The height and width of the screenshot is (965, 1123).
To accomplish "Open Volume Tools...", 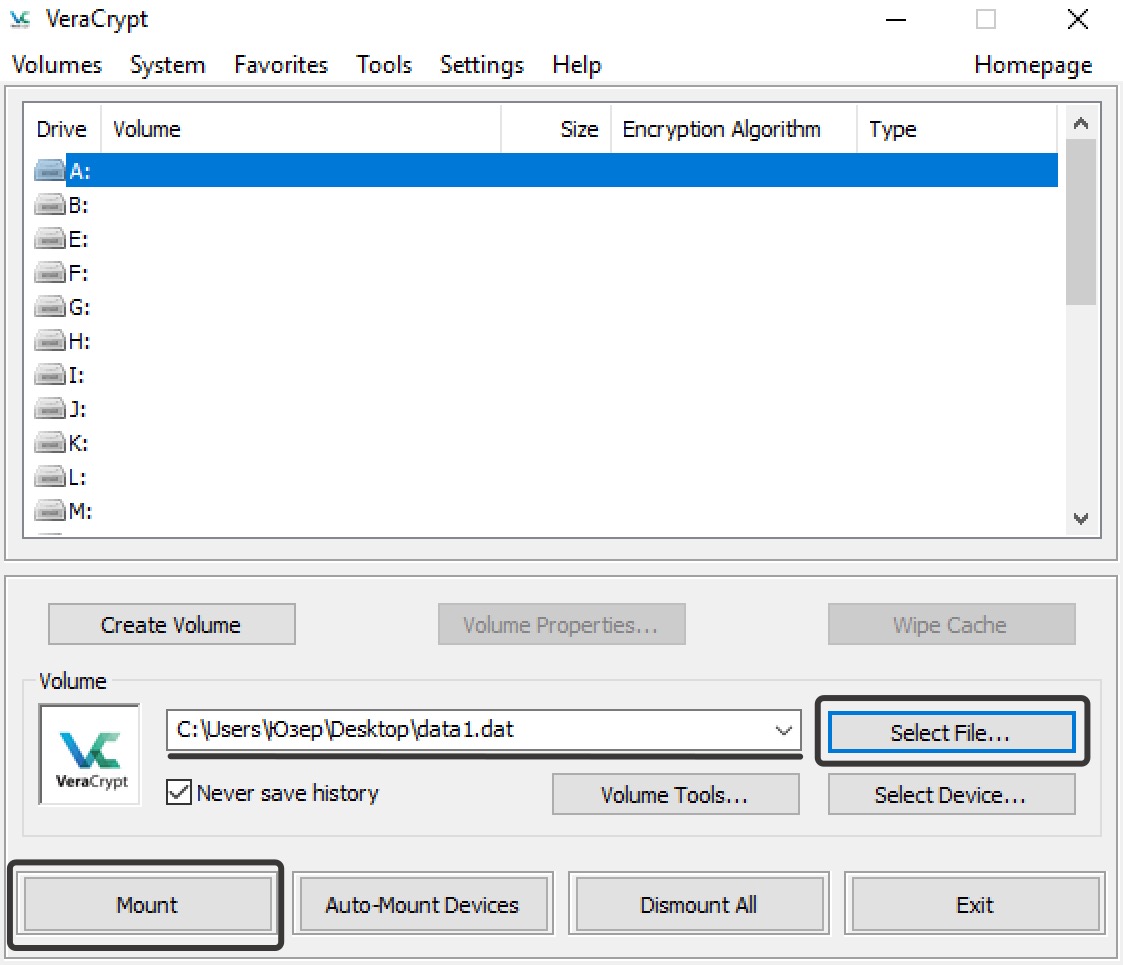I will [x=675, y=794].
